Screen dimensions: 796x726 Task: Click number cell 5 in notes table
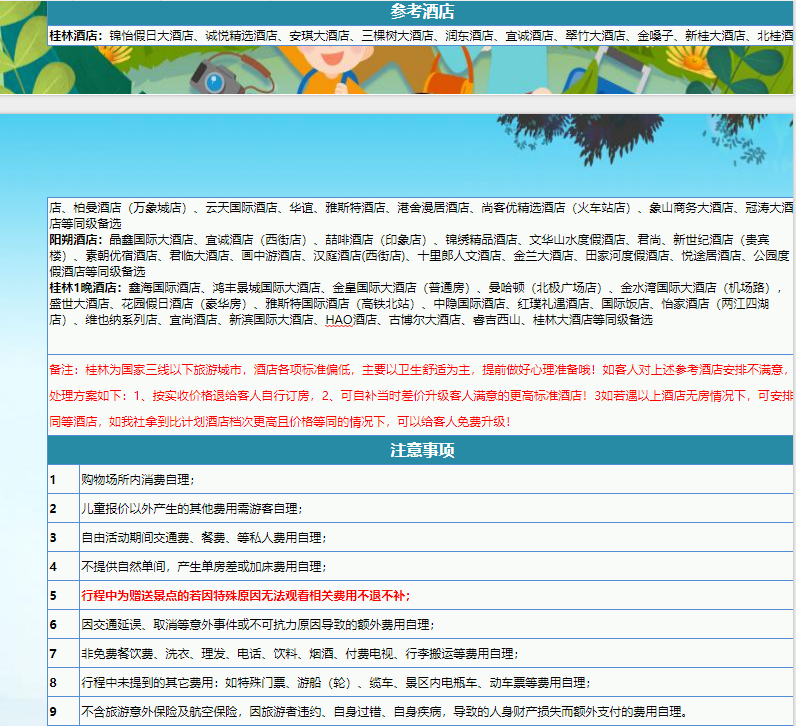click(x=63, y=596)
